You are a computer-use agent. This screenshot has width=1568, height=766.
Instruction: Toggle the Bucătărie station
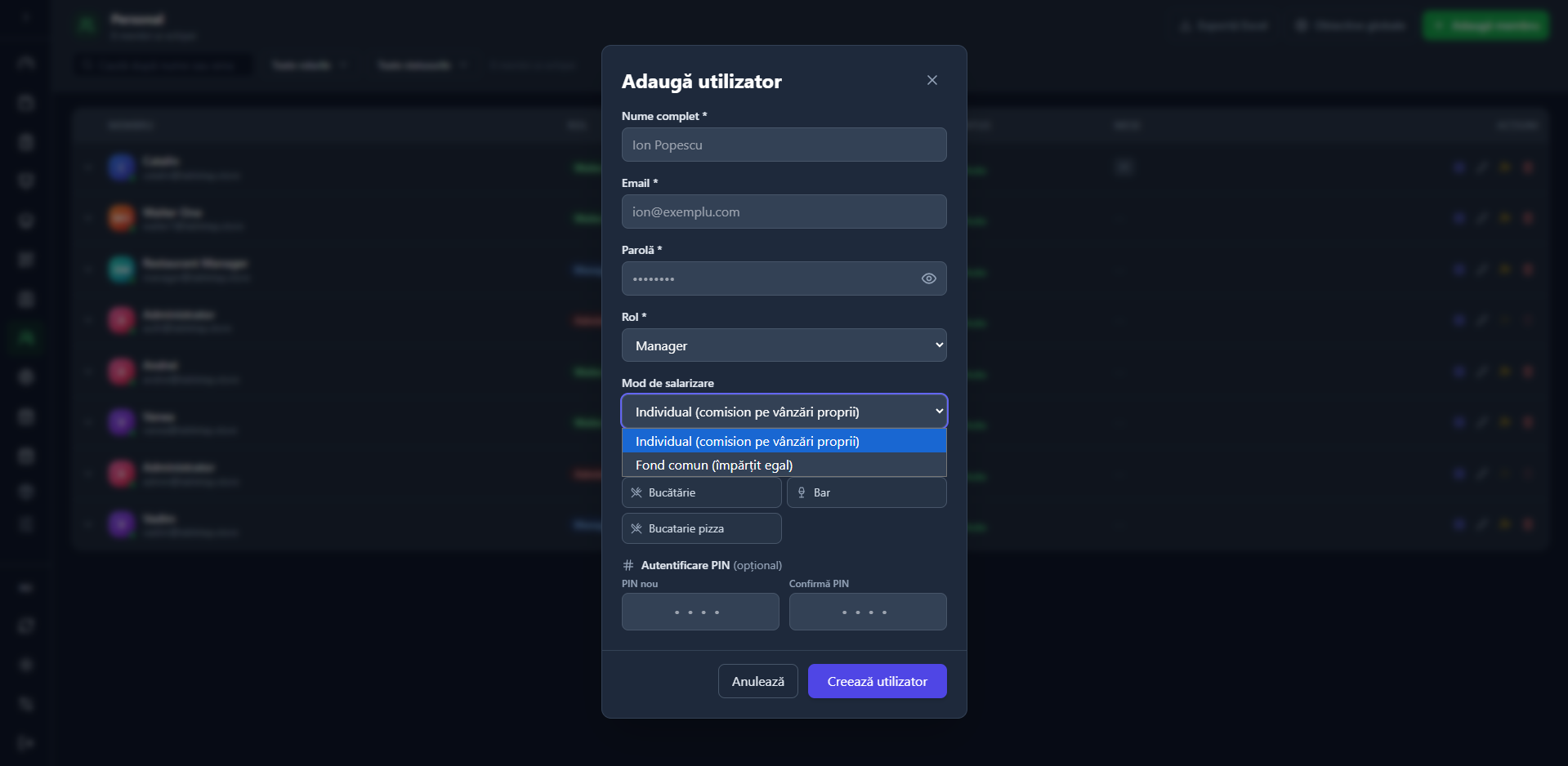coord(701,492)
